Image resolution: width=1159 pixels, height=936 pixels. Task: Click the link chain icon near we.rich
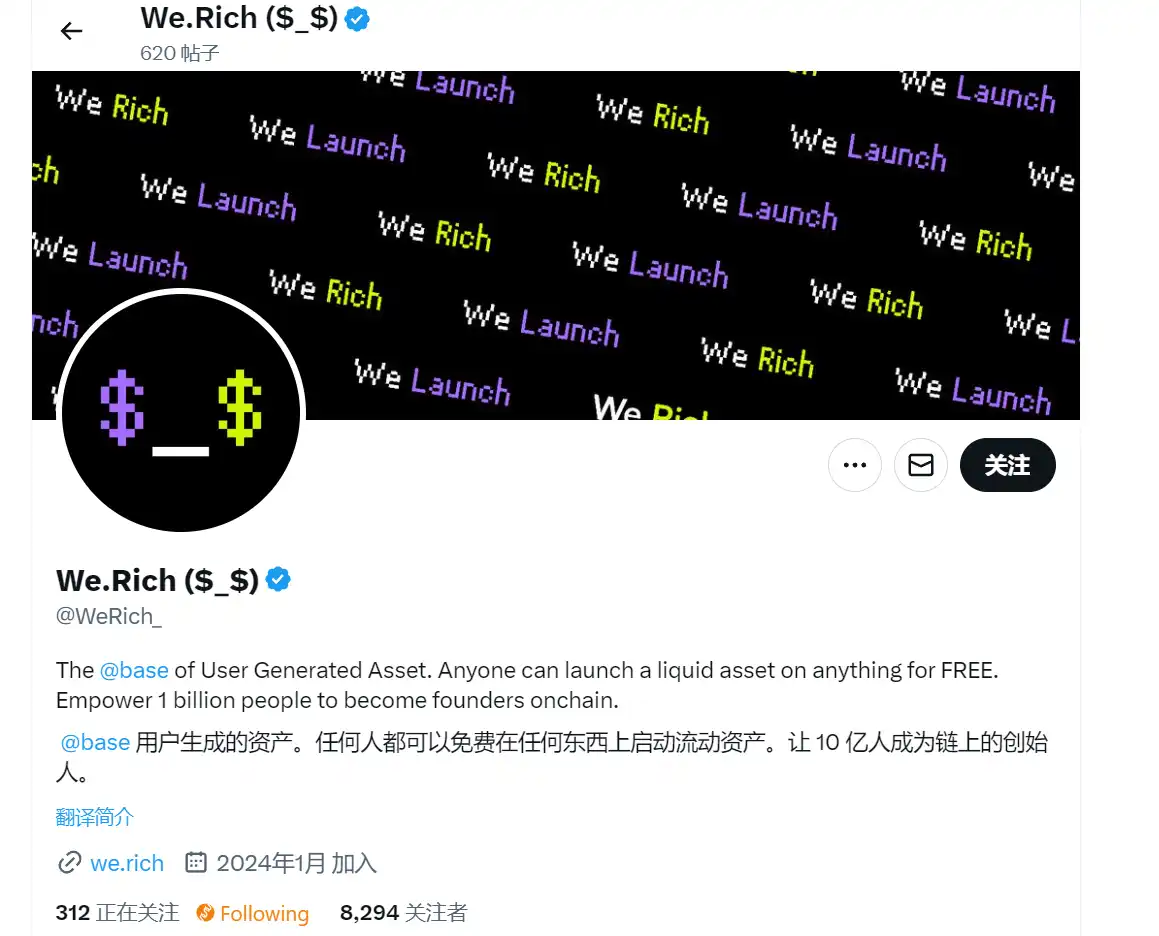(69, 863)
